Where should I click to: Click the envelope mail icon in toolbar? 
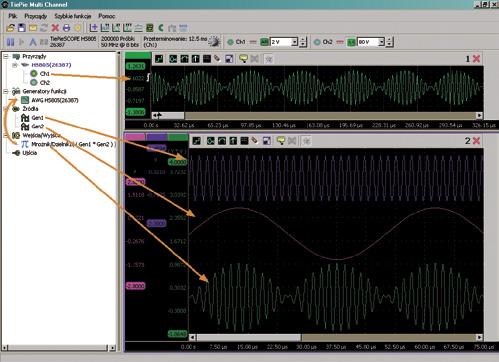pyautogui.click(x=33, y=28)
